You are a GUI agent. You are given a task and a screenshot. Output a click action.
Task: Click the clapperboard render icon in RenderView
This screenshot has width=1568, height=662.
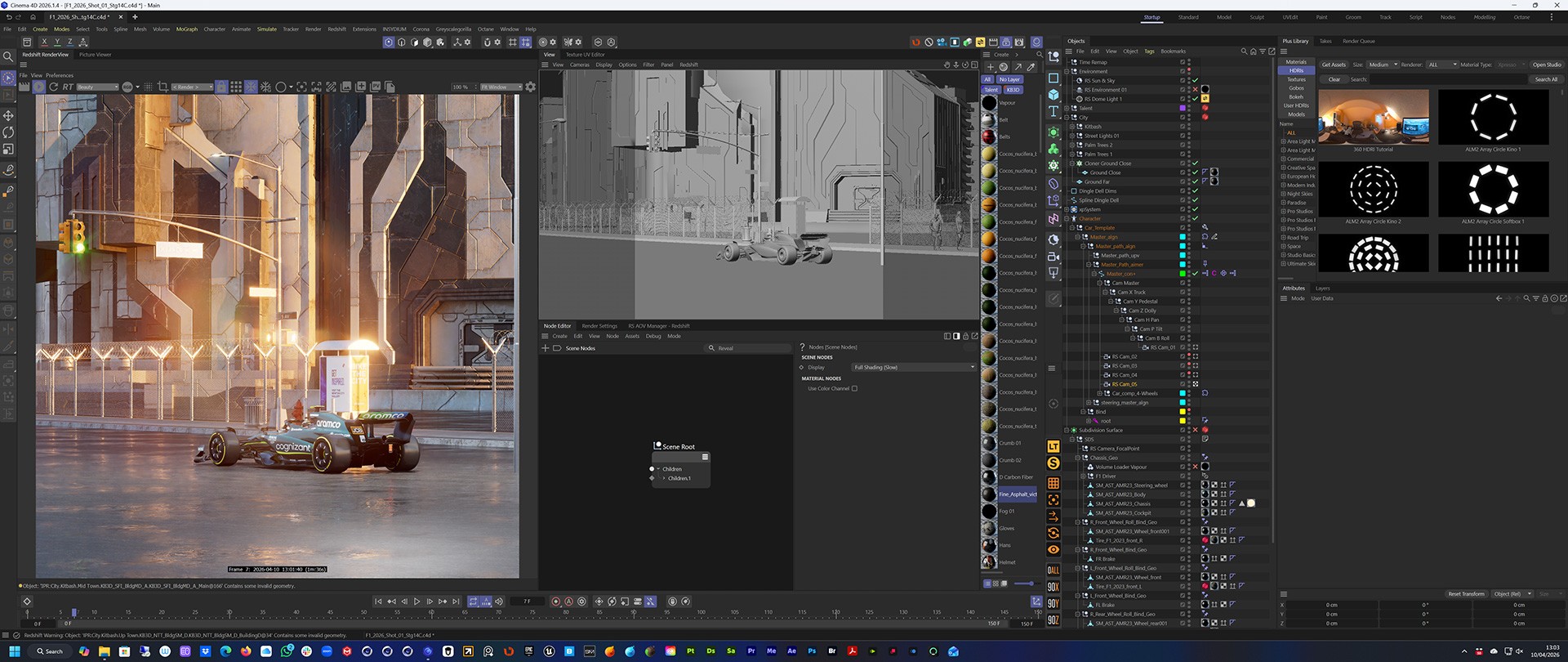tap(24, 87)
